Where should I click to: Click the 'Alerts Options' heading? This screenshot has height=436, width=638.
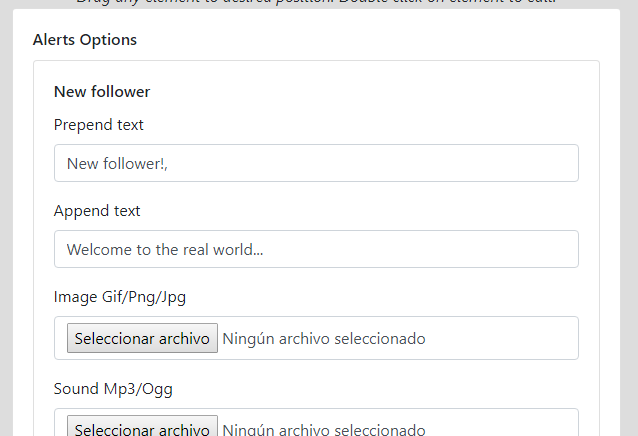click(85, 40)
